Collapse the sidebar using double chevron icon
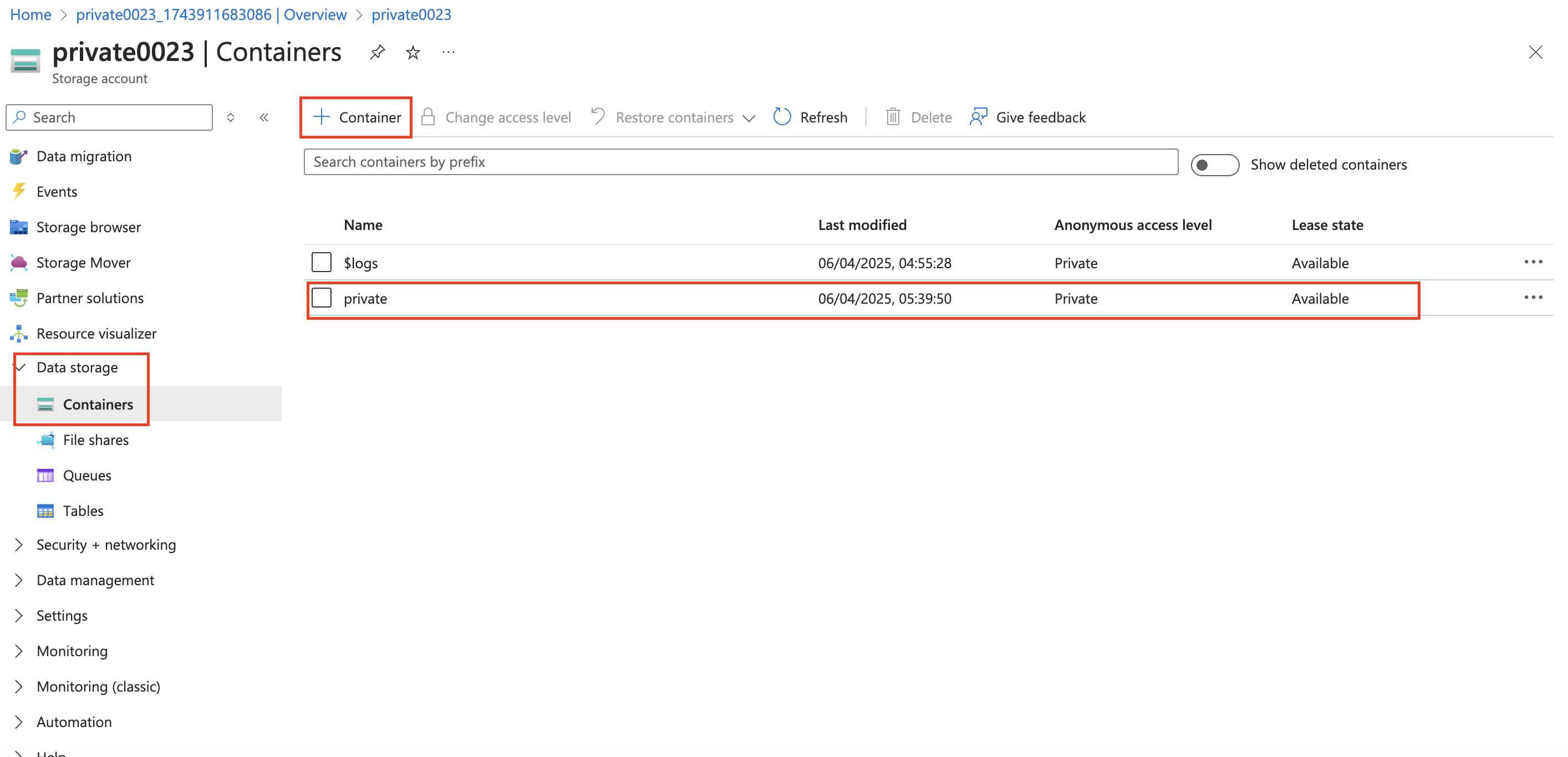The image size is (1568, 757). pyautogui.click(x=263, y=117)
